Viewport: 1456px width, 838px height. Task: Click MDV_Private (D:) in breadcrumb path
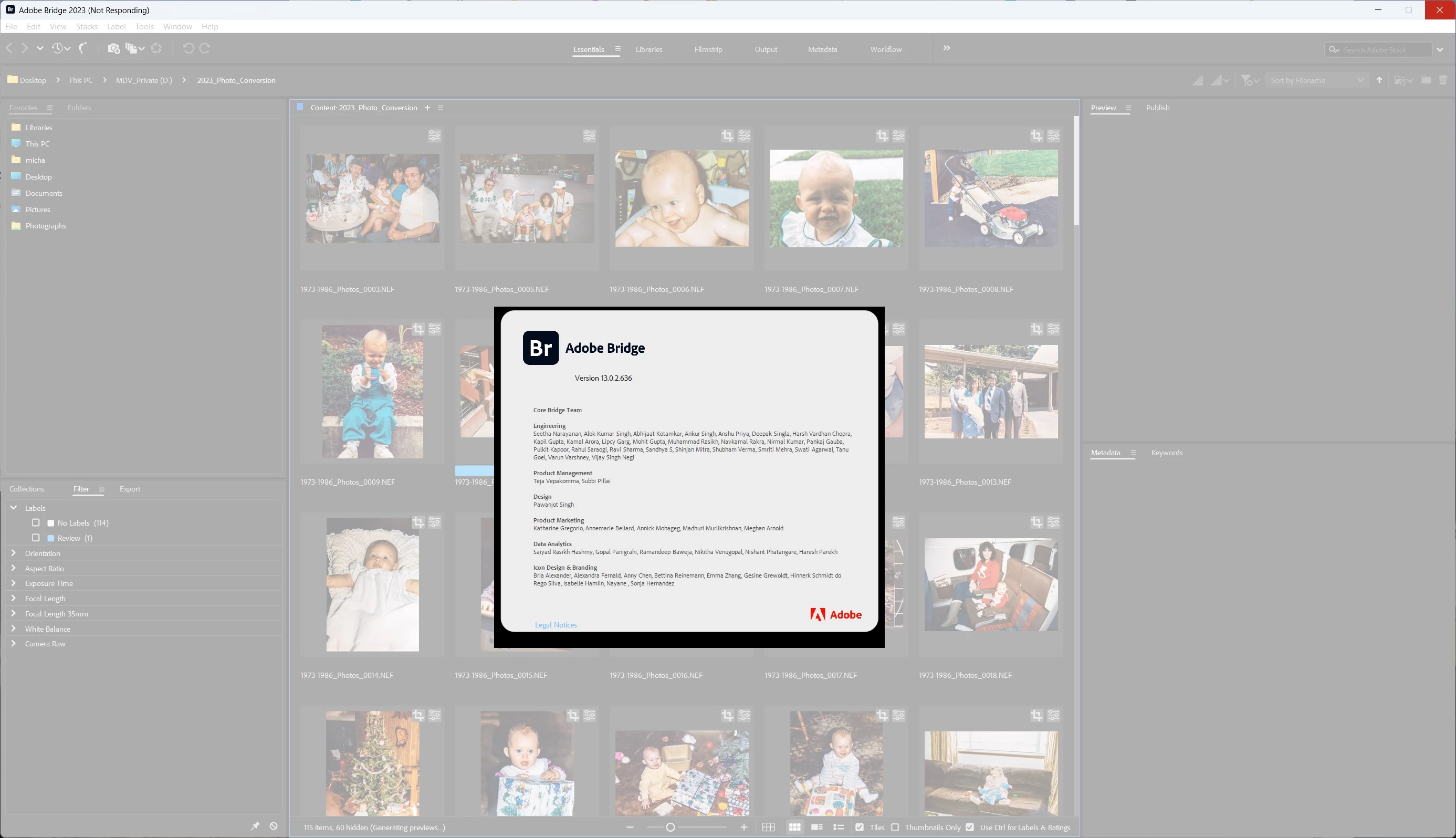(x=144, y=80)
